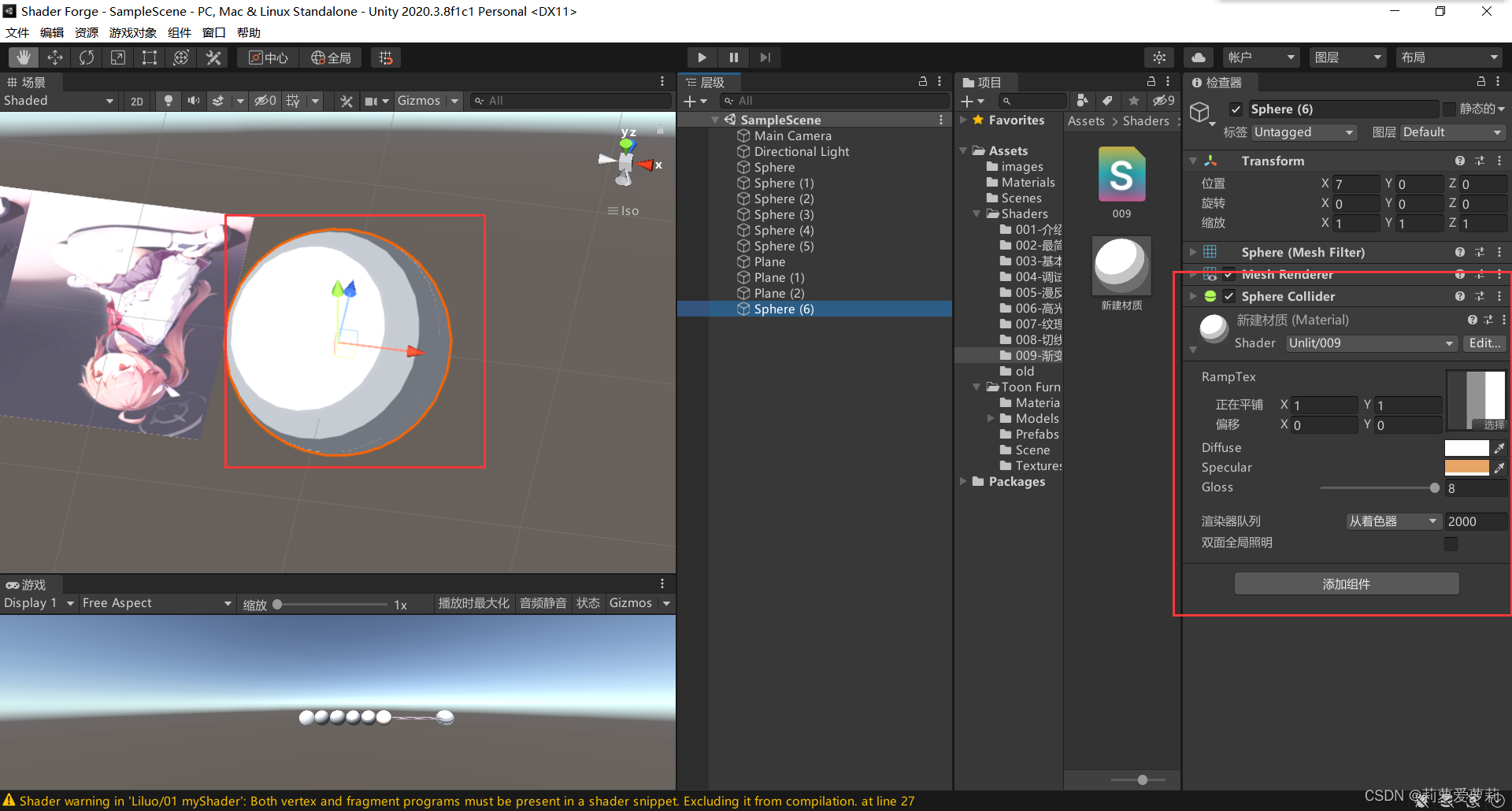Lock the Hierarchy panel

coord(922,82)
